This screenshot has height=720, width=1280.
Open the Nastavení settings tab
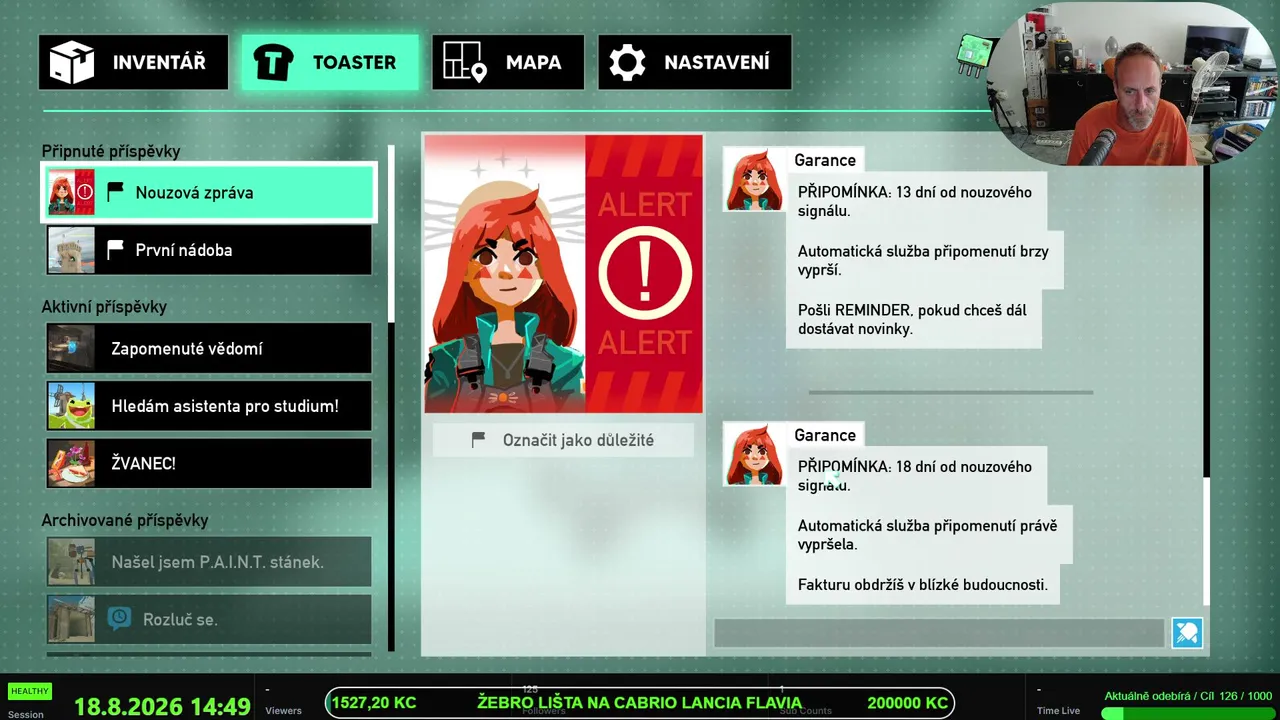pyautogui.click(x=695, y=62)
